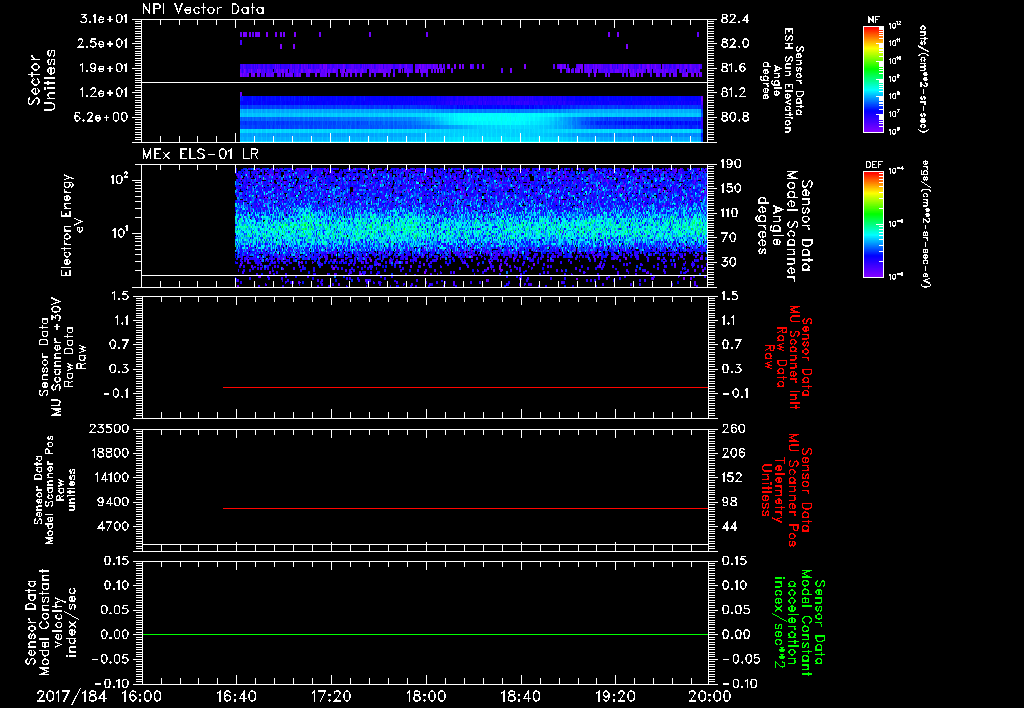The width and height of the screenshot is (1024, 708).
Task: Click the DEF color scale bar
Action: point(874,223)
